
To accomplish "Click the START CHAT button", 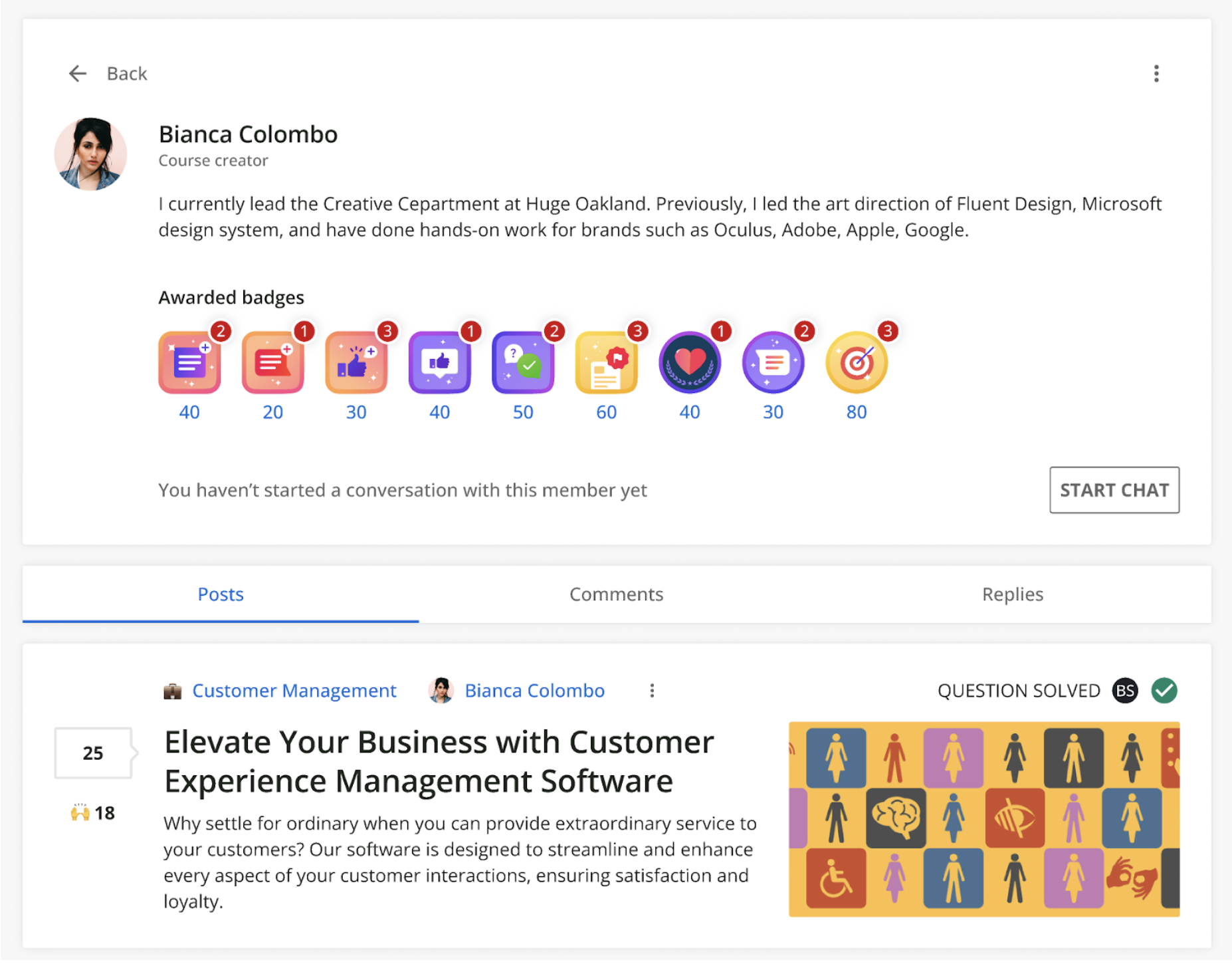I will pos(1114,490).
